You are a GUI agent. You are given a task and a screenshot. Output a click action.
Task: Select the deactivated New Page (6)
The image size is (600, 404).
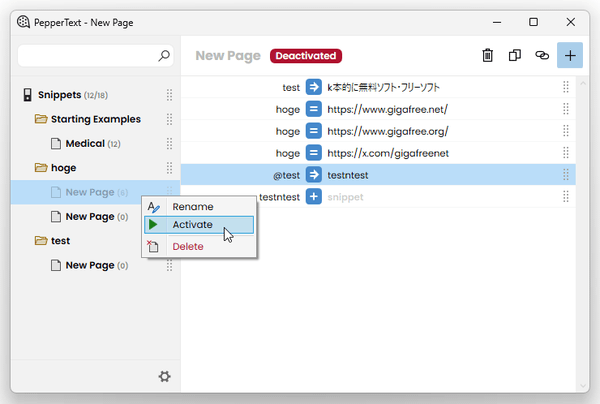click(x=97, y=192)
